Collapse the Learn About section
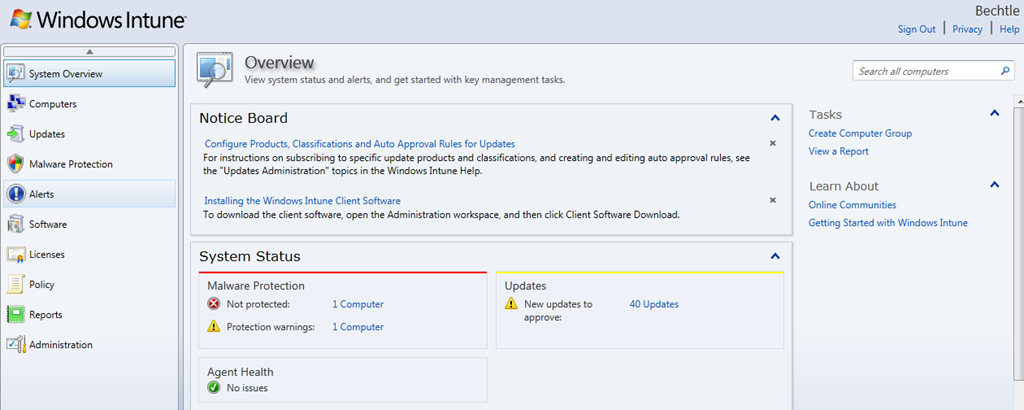 pyautogui.click(x=994, y=185)
